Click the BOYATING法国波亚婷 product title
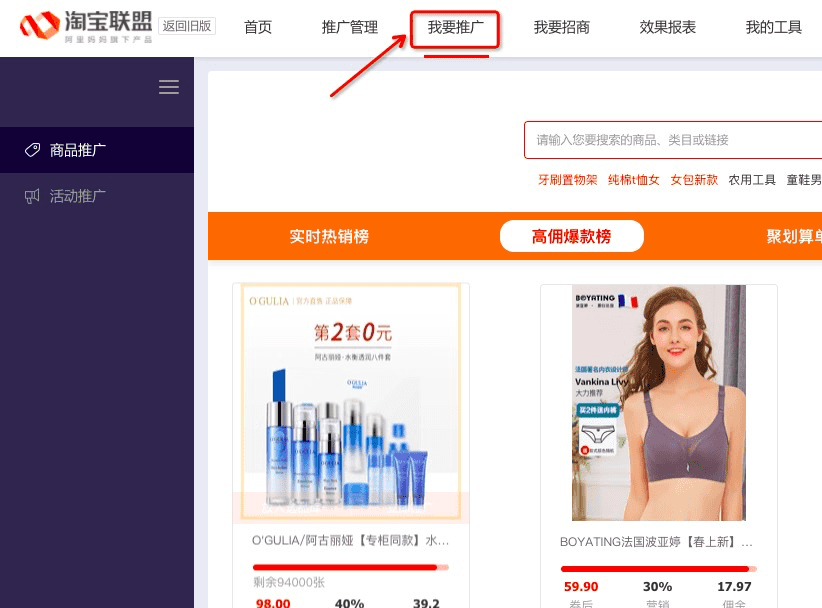The image size is (822, 608). pyautogui.click(x=656, y=542)
